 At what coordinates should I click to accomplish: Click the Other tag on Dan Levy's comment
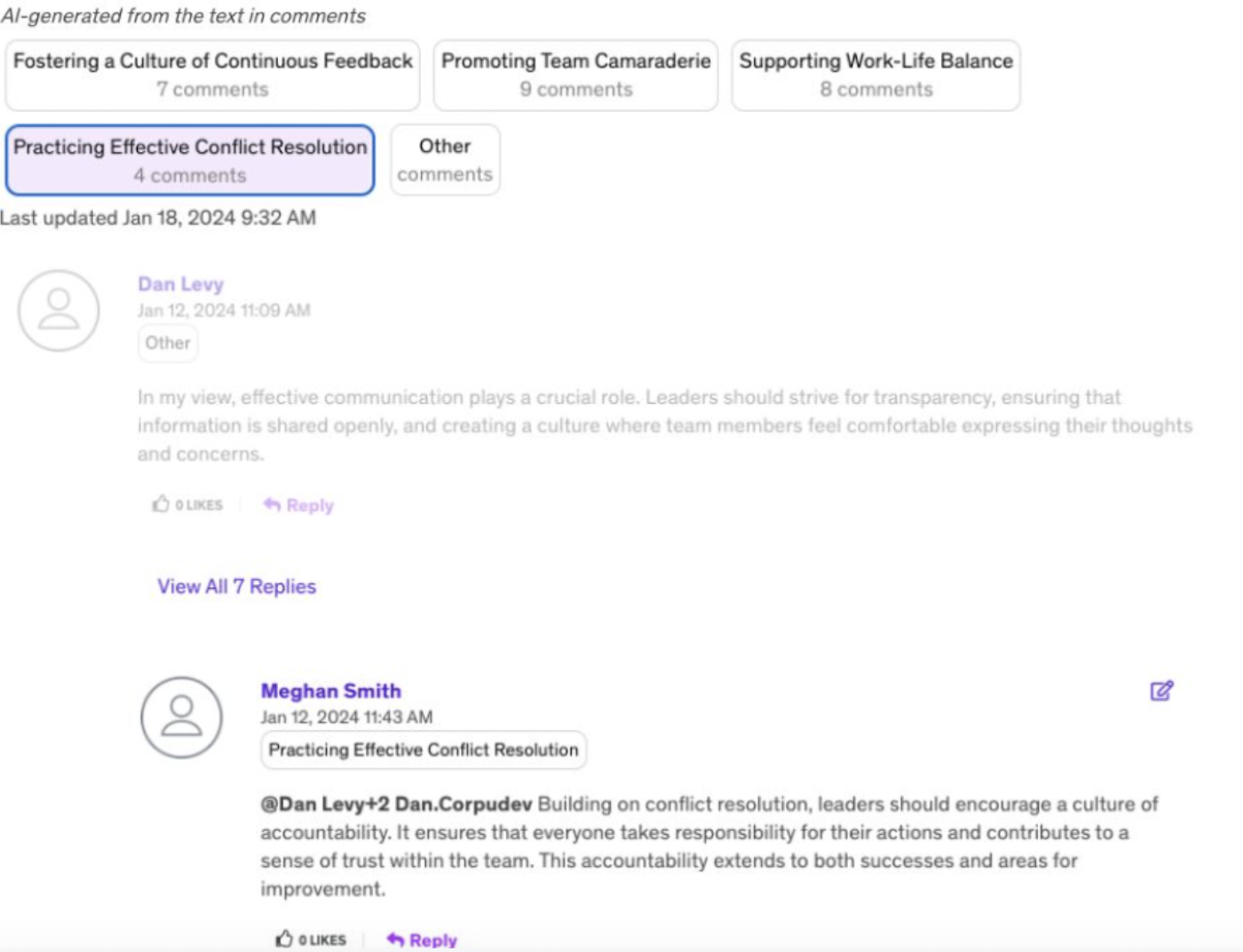[168, 343]
